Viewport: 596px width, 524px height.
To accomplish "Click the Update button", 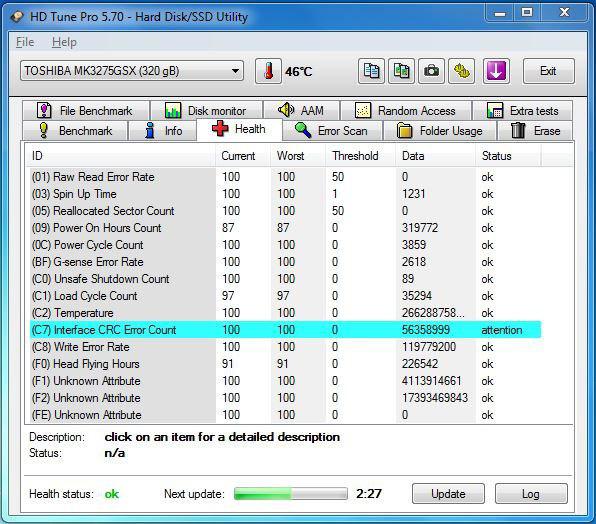I will (x=448, y=494).
